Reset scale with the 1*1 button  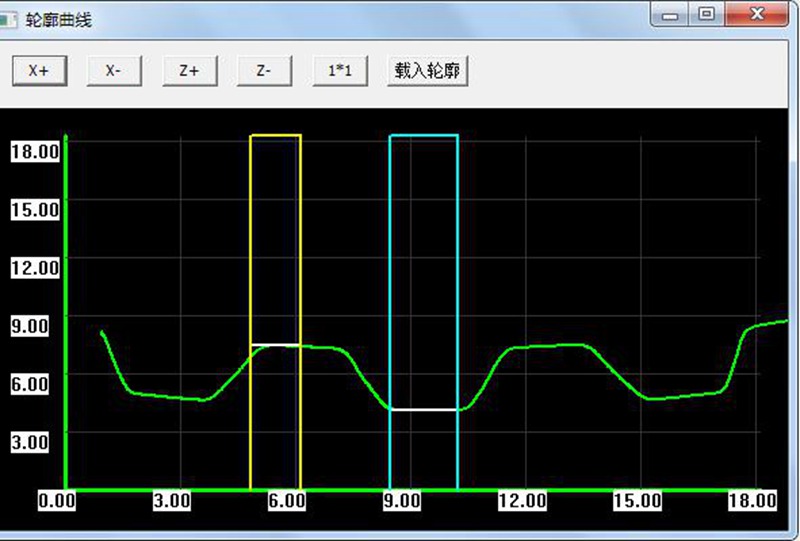click(x=340, y=70)
